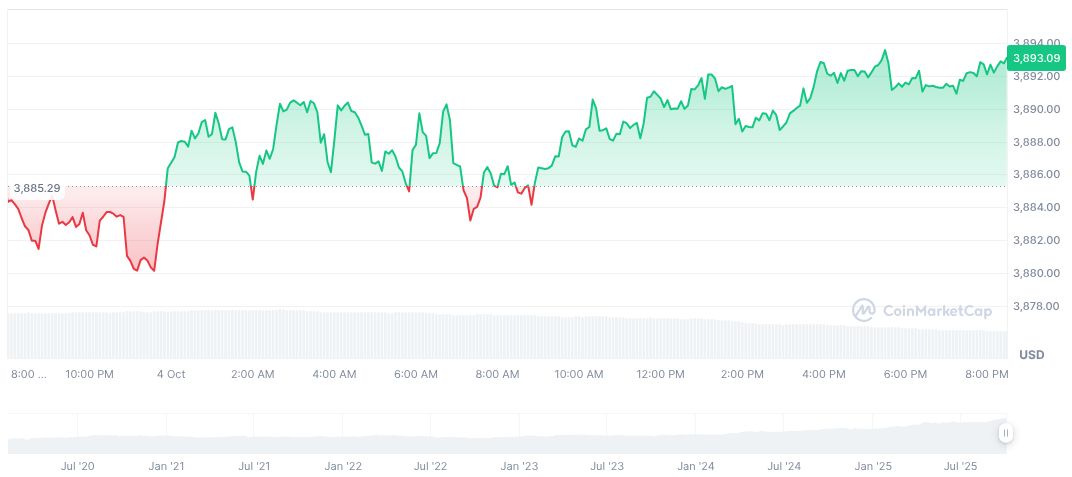Jump to Jan '24 on overview timeline

[x=695, y=466]
